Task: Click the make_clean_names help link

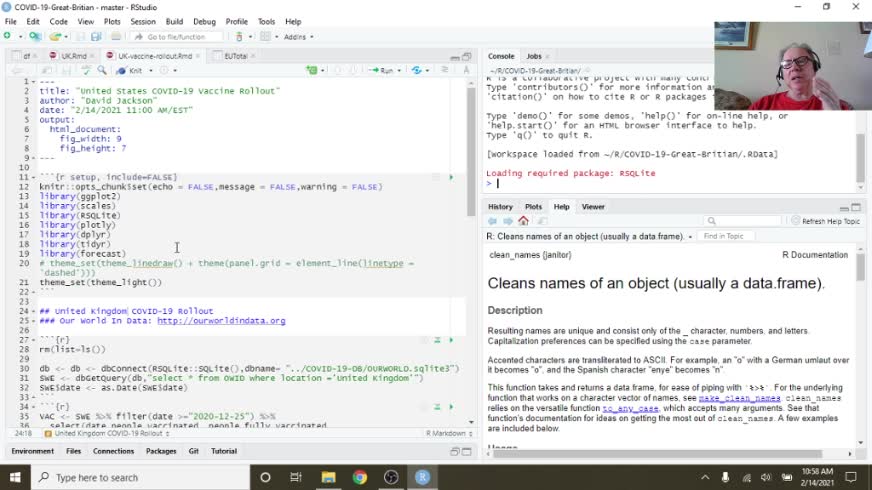Action: coord(739,397)
